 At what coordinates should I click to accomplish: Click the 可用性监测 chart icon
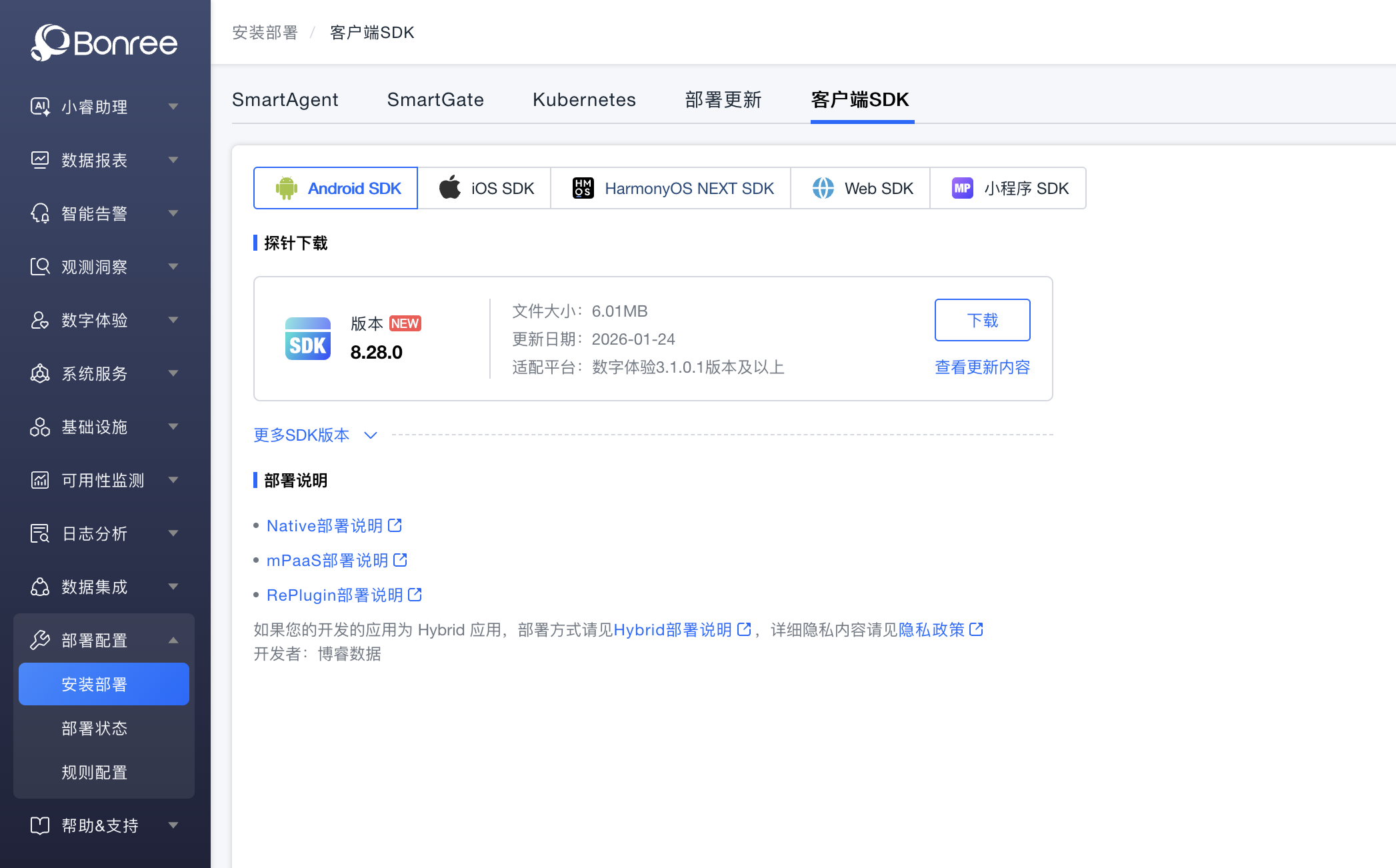(x=40, y=480)
